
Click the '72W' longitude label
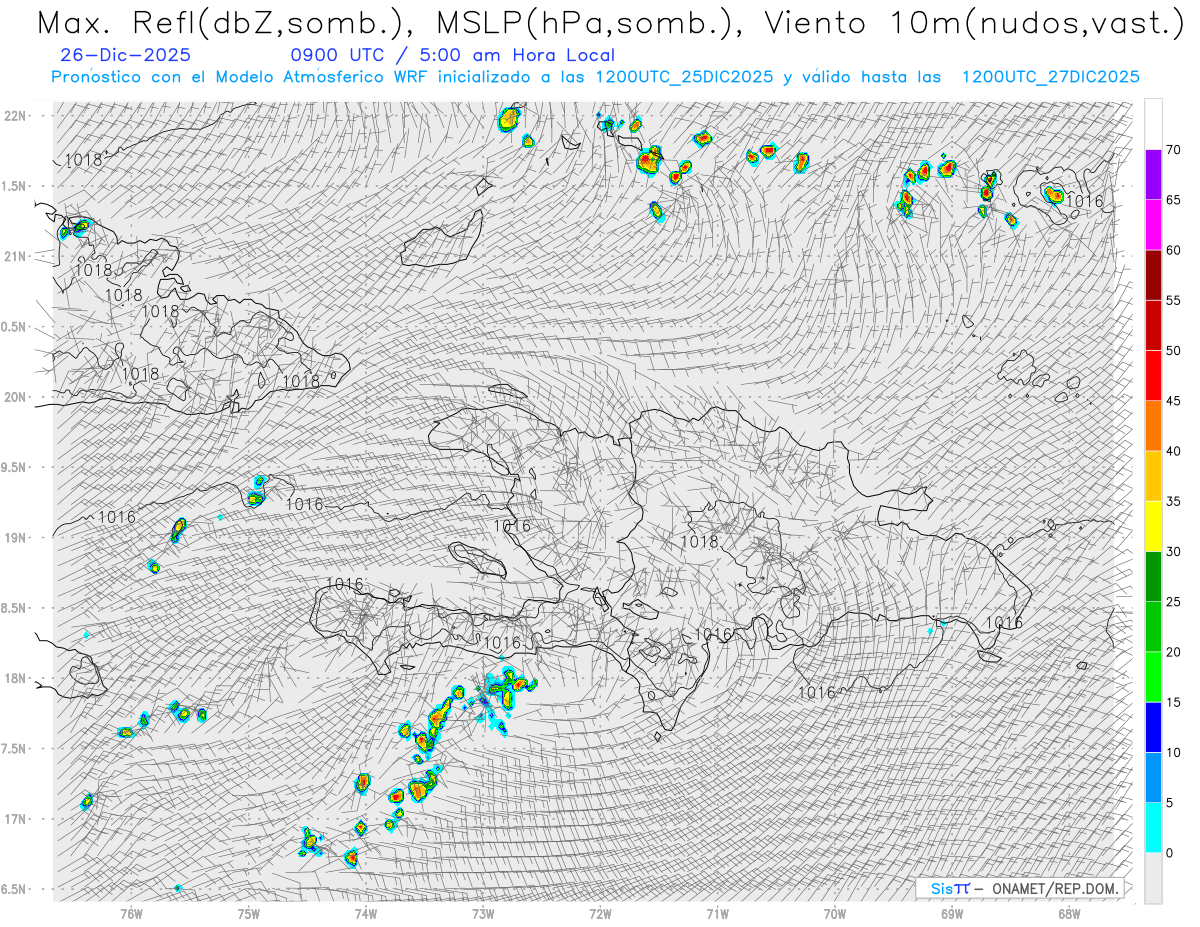[600, 913]
